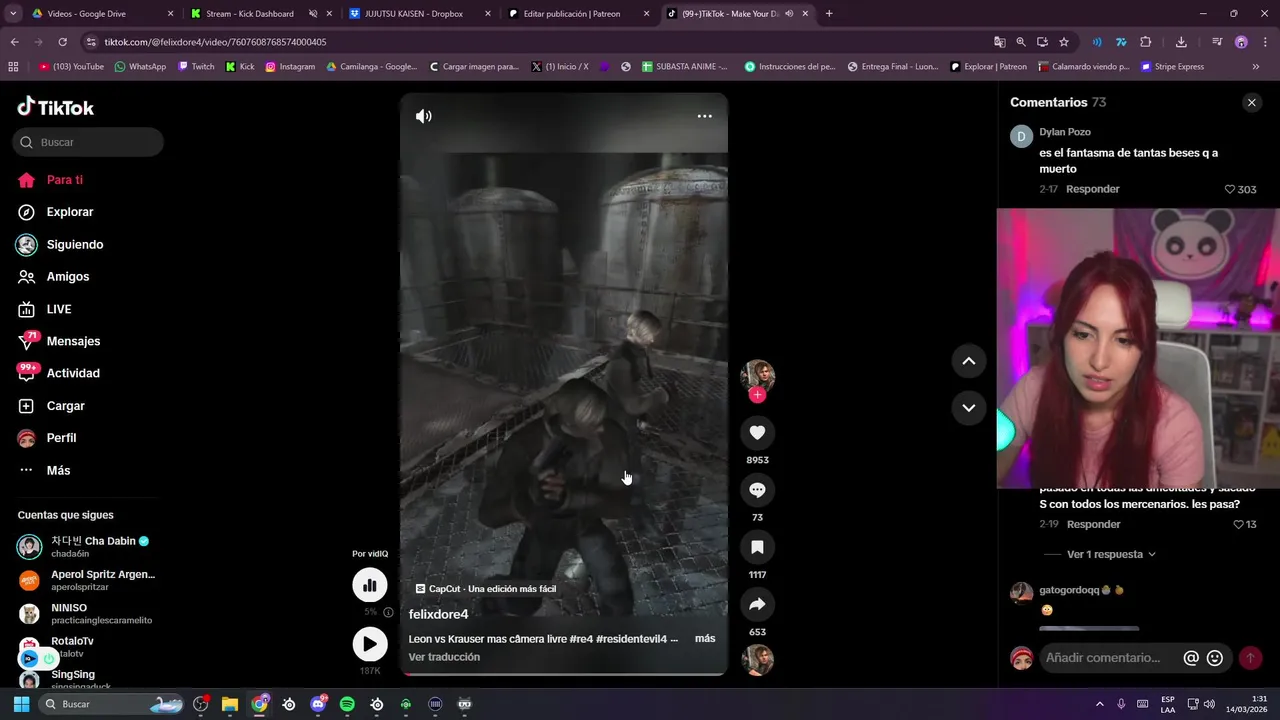Image resolution: width=1280 pixels, height=720 pixels.
Task: Open the video three-dot options menu
Action: click(704, 116)
